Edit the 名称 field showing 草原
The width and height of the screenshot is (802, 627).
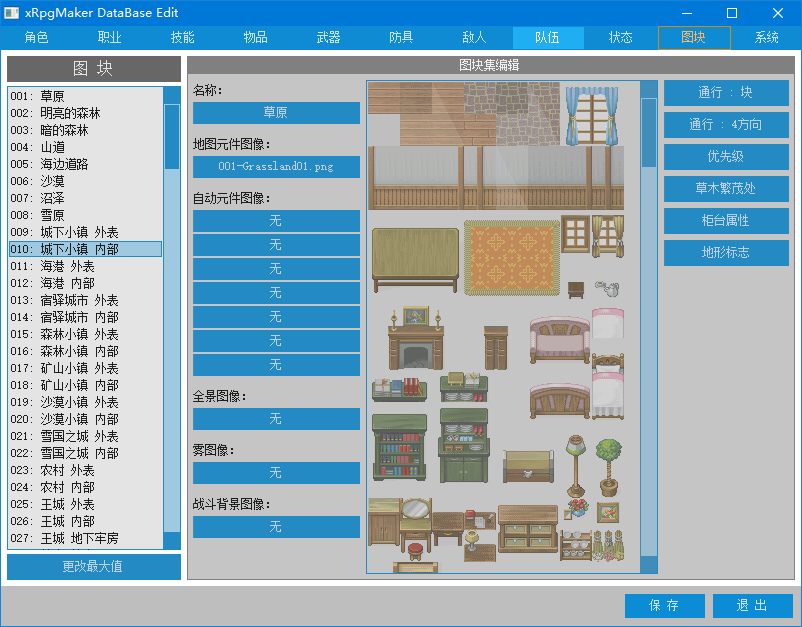[x=276, y=113]
